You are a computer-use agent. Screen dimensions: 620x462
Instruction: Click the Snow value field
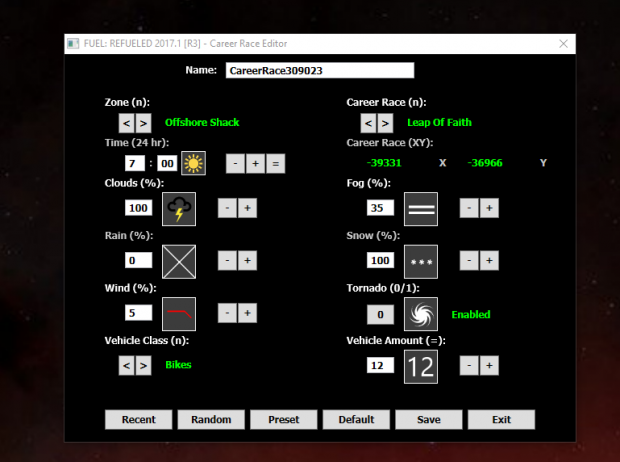click(x=380, y=260)
